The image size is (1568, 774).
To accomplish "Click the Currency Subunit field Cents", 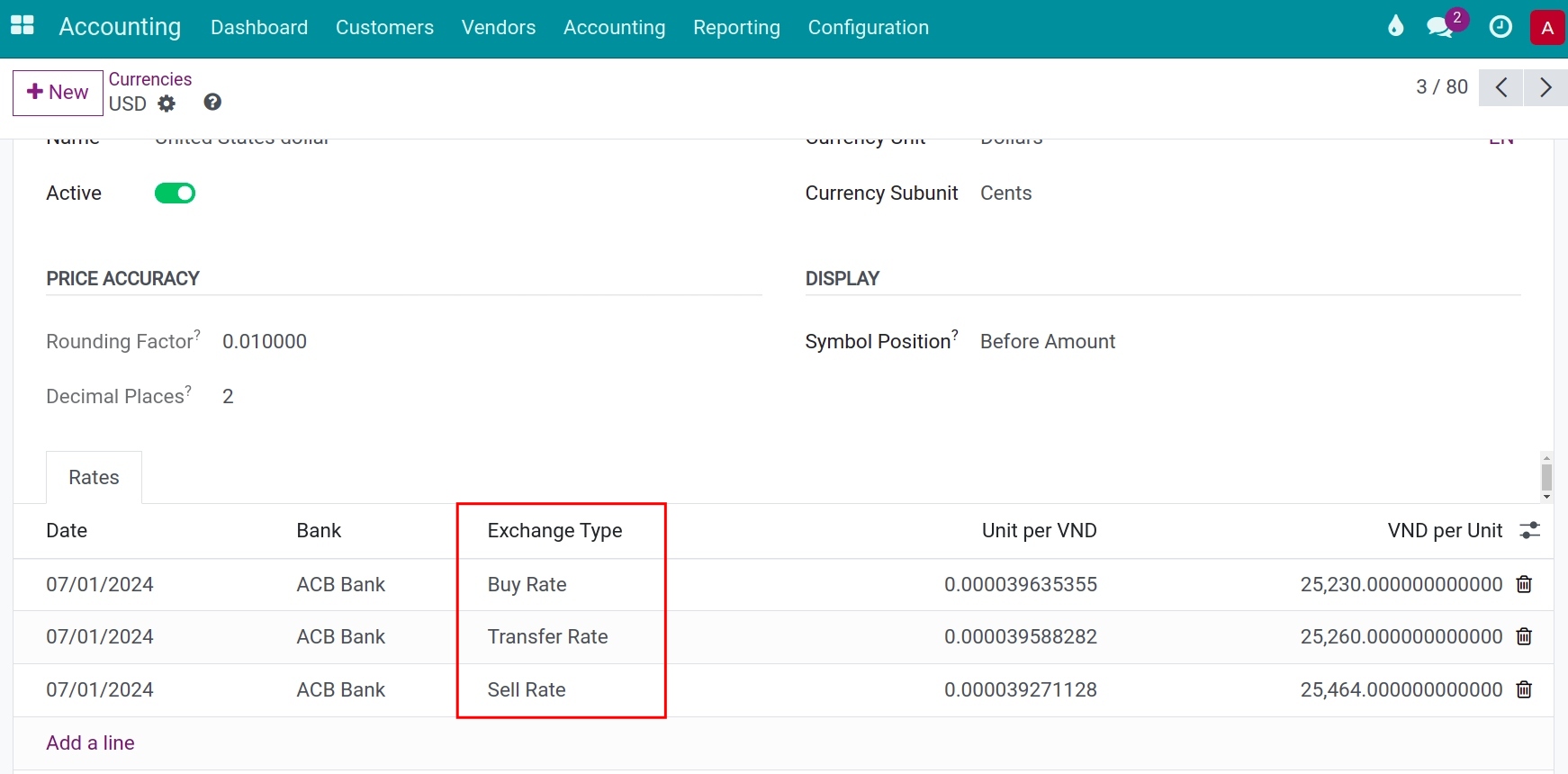I will pos(1006,193).
